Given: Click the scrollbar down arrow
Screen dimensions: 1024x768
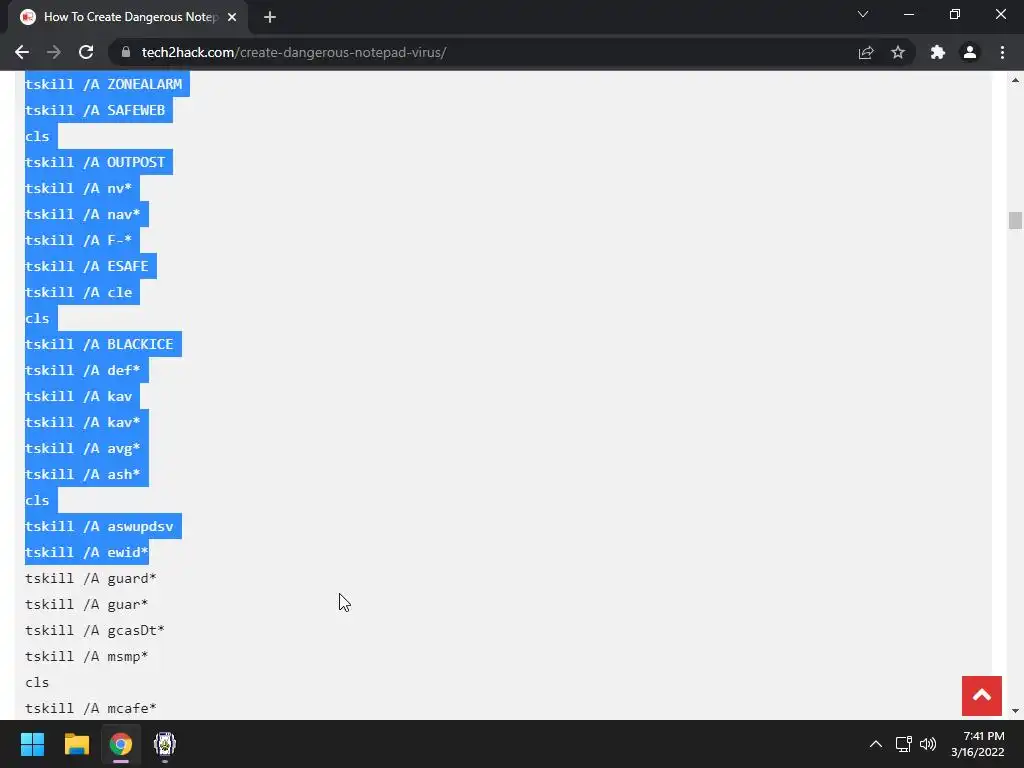Looking at the screenshot, I should coord(1015,711).
